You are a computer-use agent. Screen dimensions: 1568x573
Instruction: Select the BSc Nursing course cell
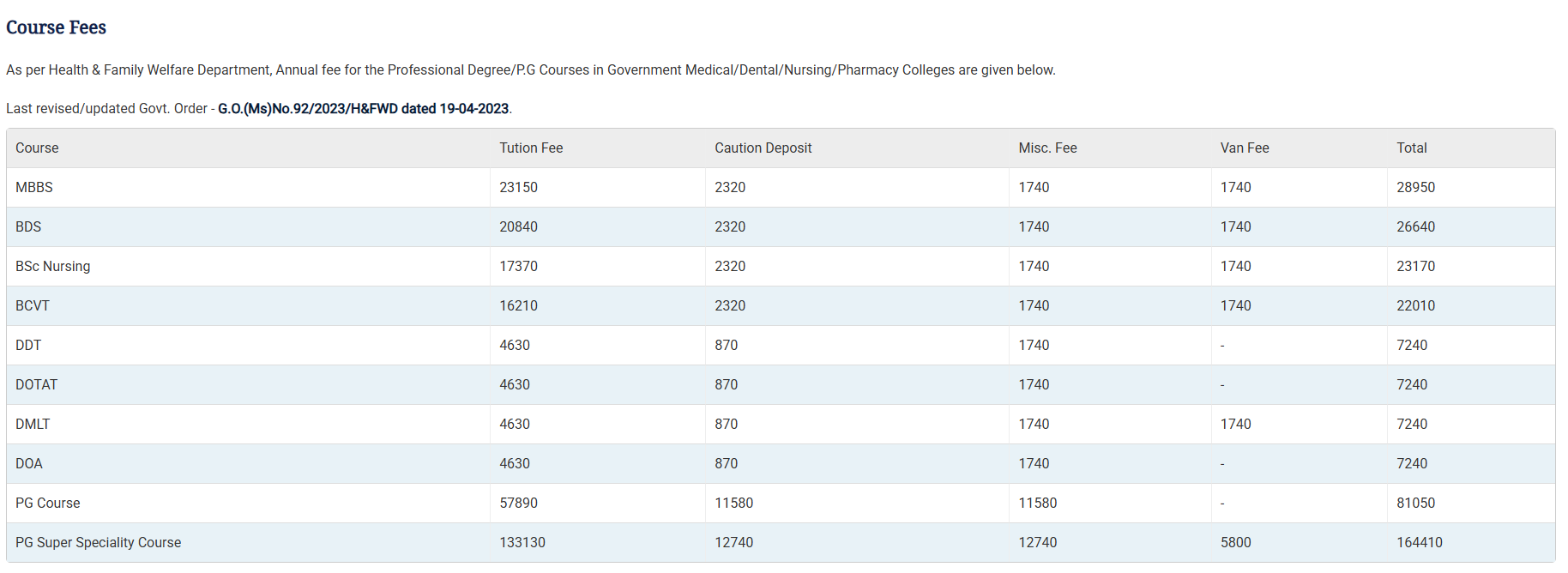click(52, 267)
